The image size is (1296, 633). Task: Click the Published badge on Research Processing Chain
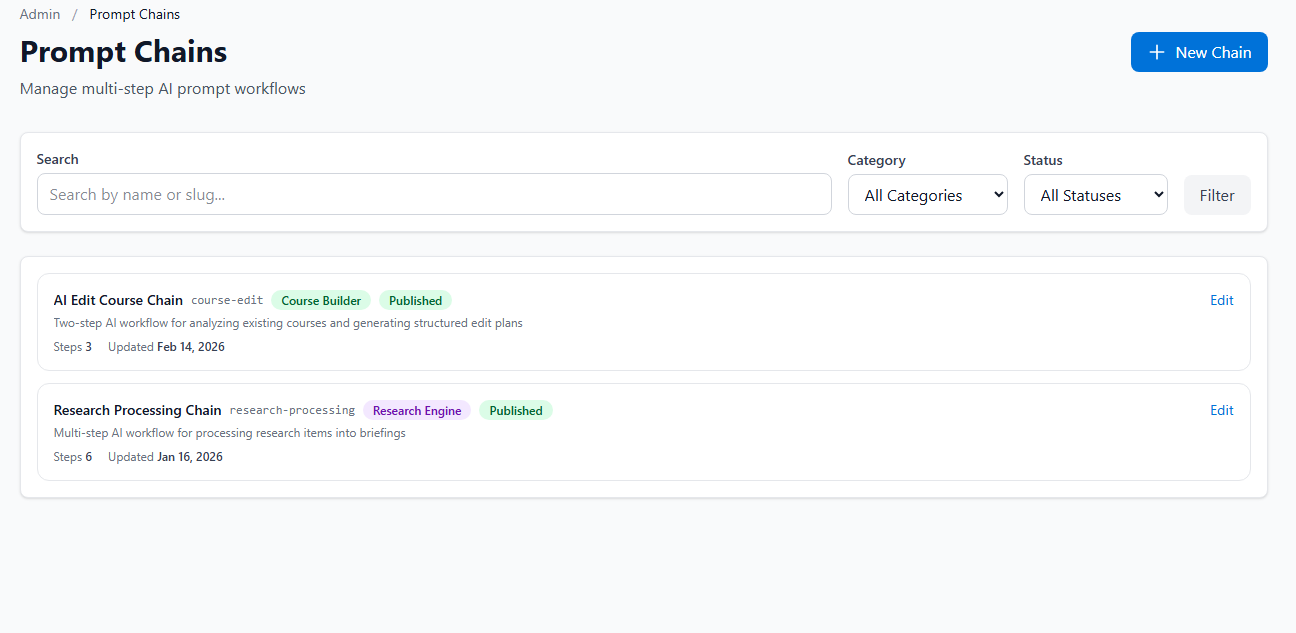tap(515, 410)
